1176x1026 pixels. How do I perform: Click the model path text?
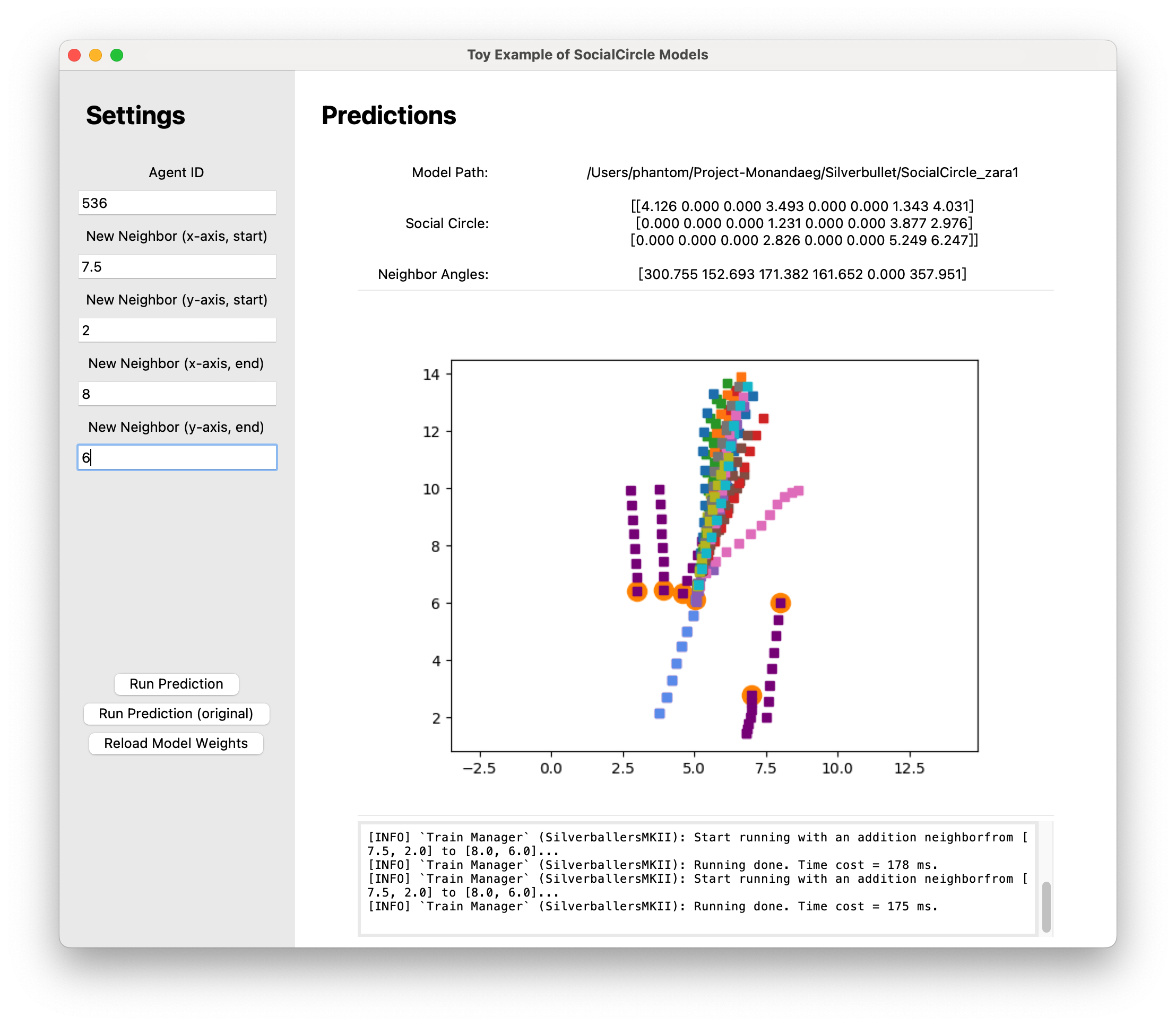(x=802, y=172)
